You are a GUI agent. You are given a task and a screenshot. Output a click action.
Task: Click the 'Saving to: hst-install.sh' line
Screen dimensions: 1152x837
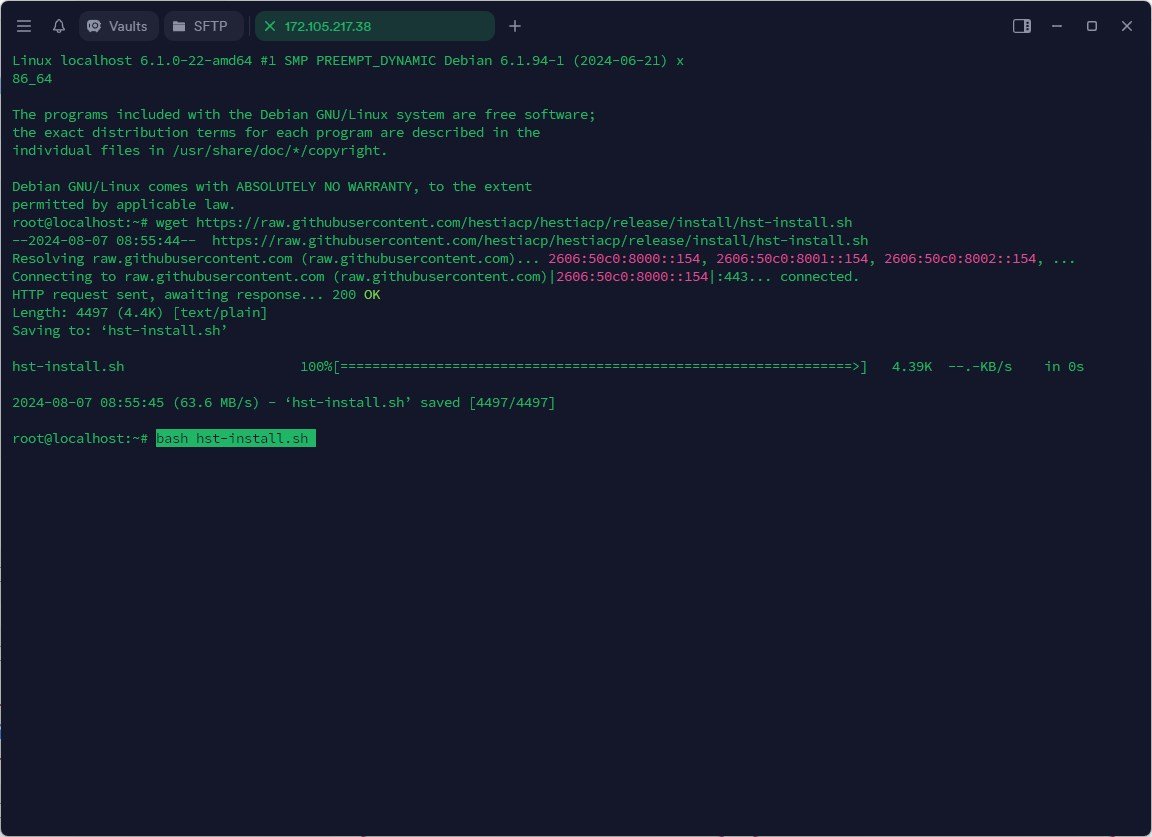tap(120, 331)
